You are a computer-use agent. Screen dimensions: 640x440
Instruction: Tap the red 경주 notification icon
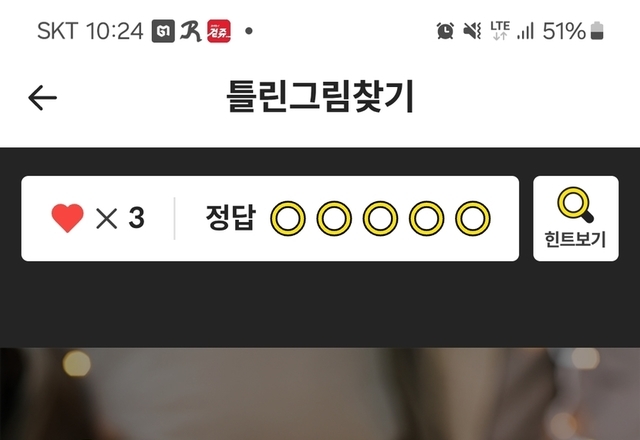pyautogui.click(x=219, y=31)
